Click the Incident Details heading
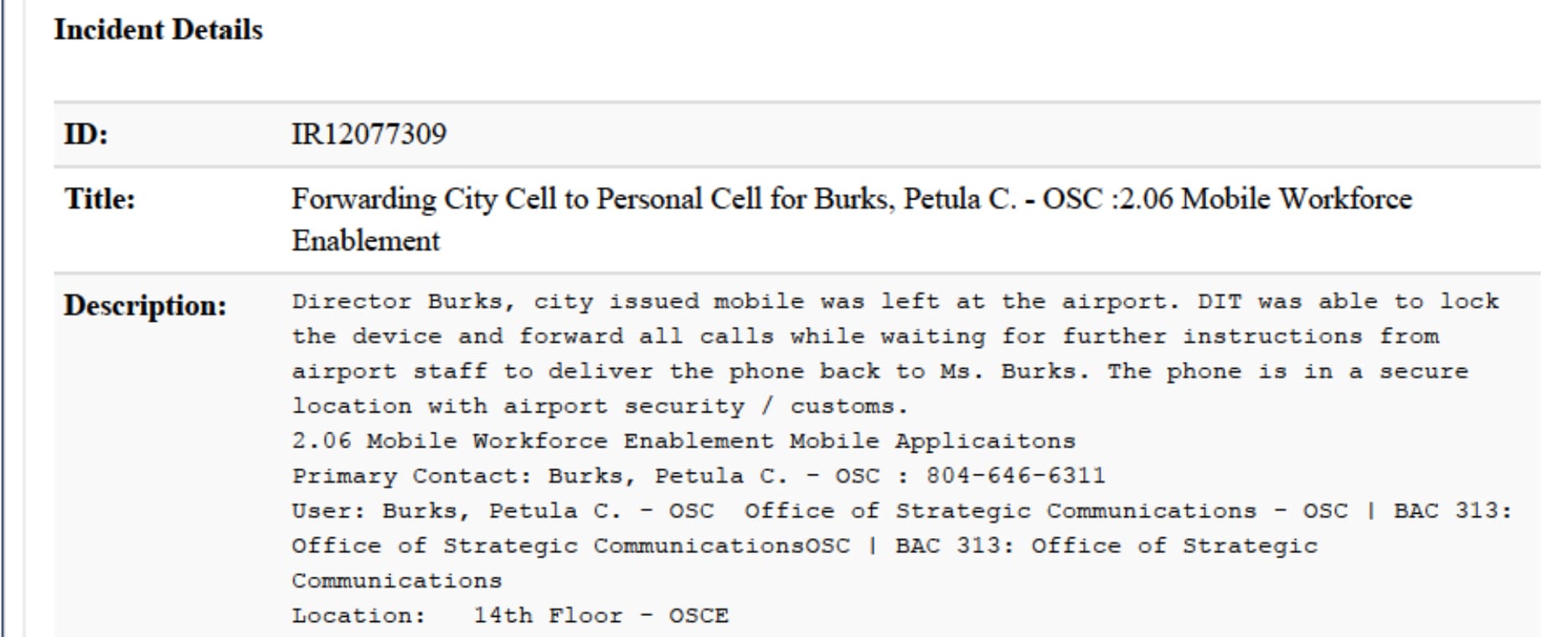The height and width of the screenshot is (637, 1568). tap(158, 30)
